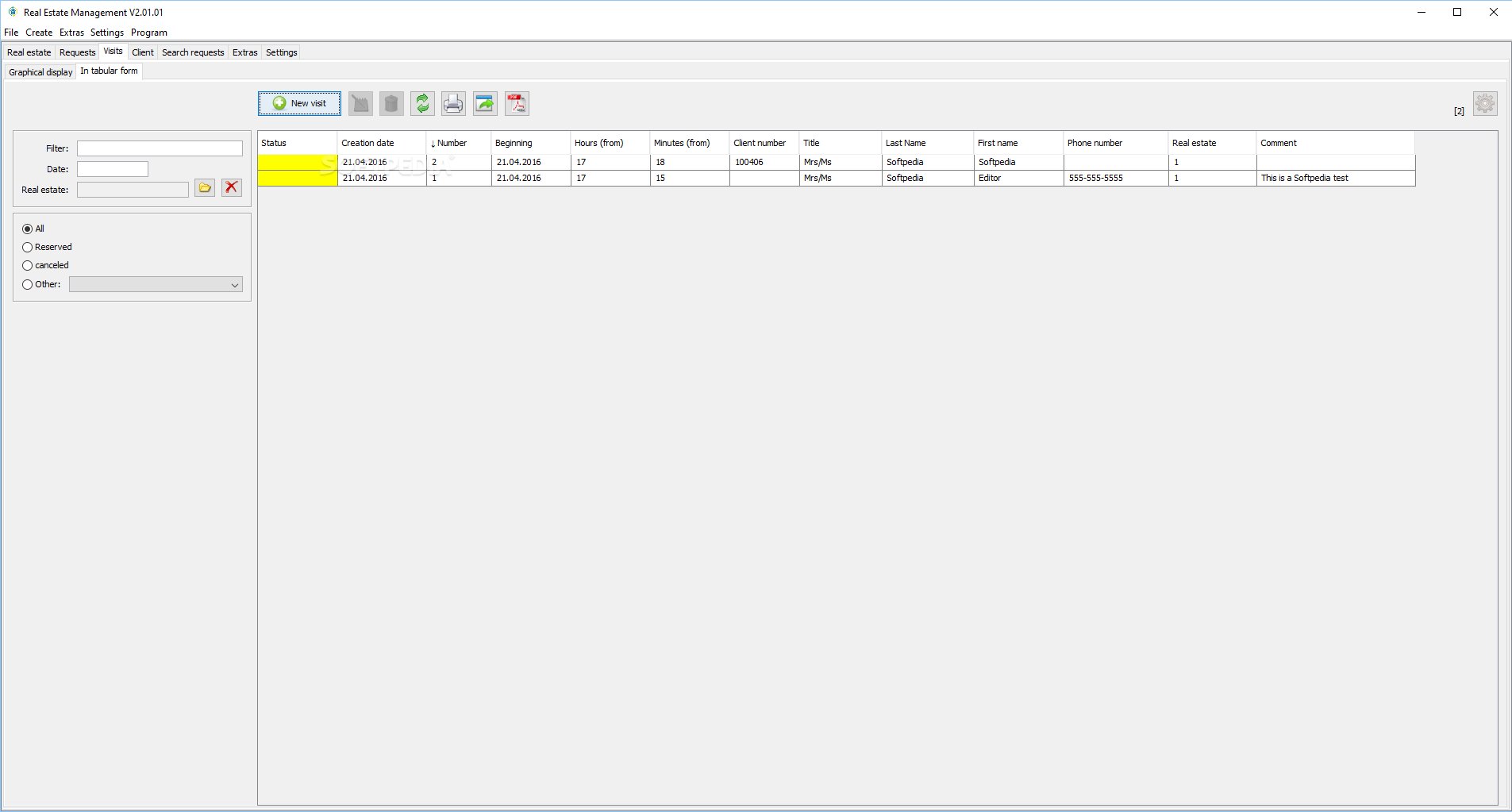Switch to the Settings tab in tab row
This screenshot has height=812, width=1512.
[x=282, y=52]
